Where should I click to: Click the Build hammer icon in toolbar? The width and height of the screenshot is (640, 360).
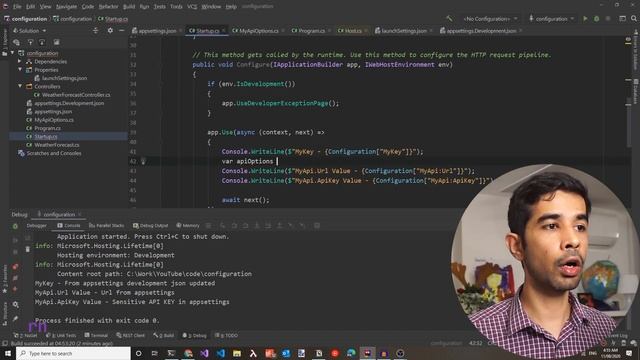click(449, 18)
